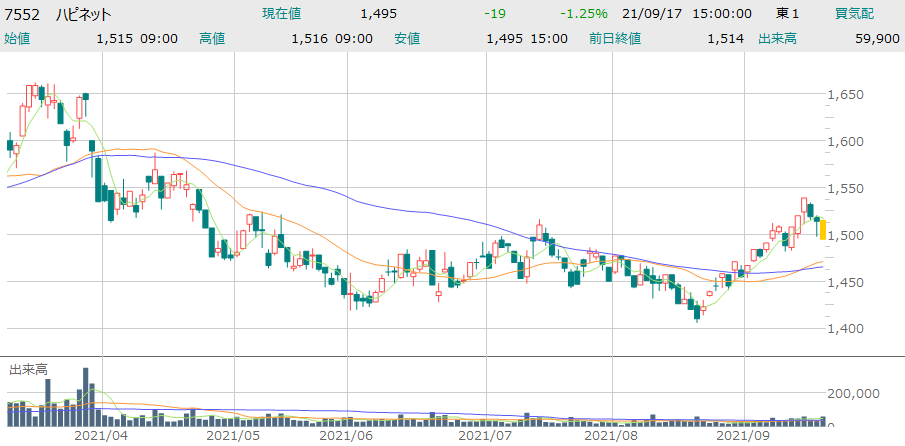Image resolution: width=905 pixels, height=446 pixels.
Task: Click the 2021/07 date axis label
Action: coord(483,436)
